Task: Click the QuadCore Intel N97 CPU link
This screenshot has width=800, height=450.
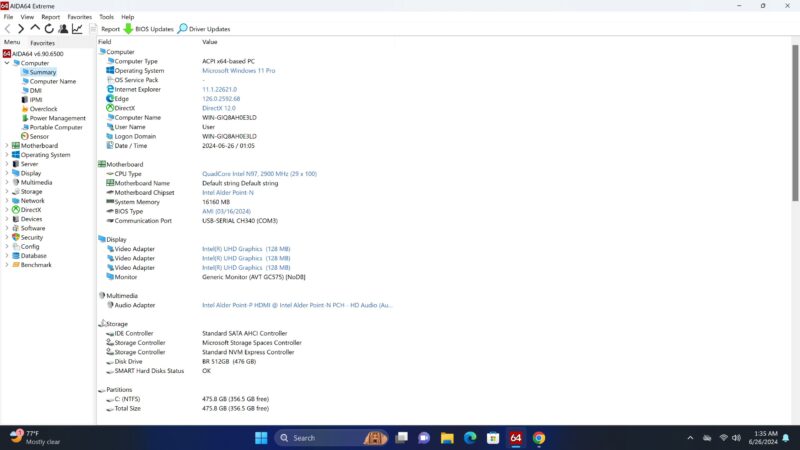Action: click(259, 174)
